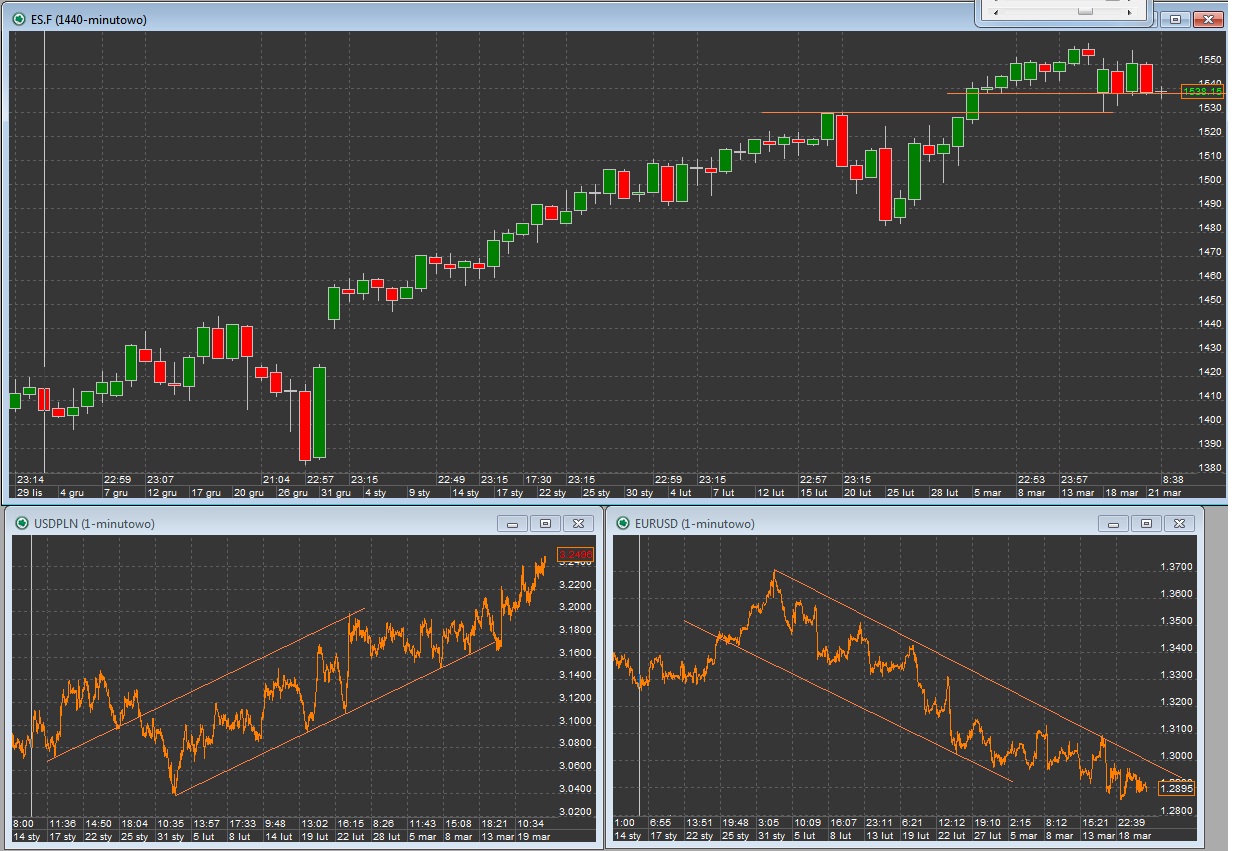Close the USDPLN chart window
Image resolution: width=1244 pixels, height=851 pixels.
coord(578,523)
